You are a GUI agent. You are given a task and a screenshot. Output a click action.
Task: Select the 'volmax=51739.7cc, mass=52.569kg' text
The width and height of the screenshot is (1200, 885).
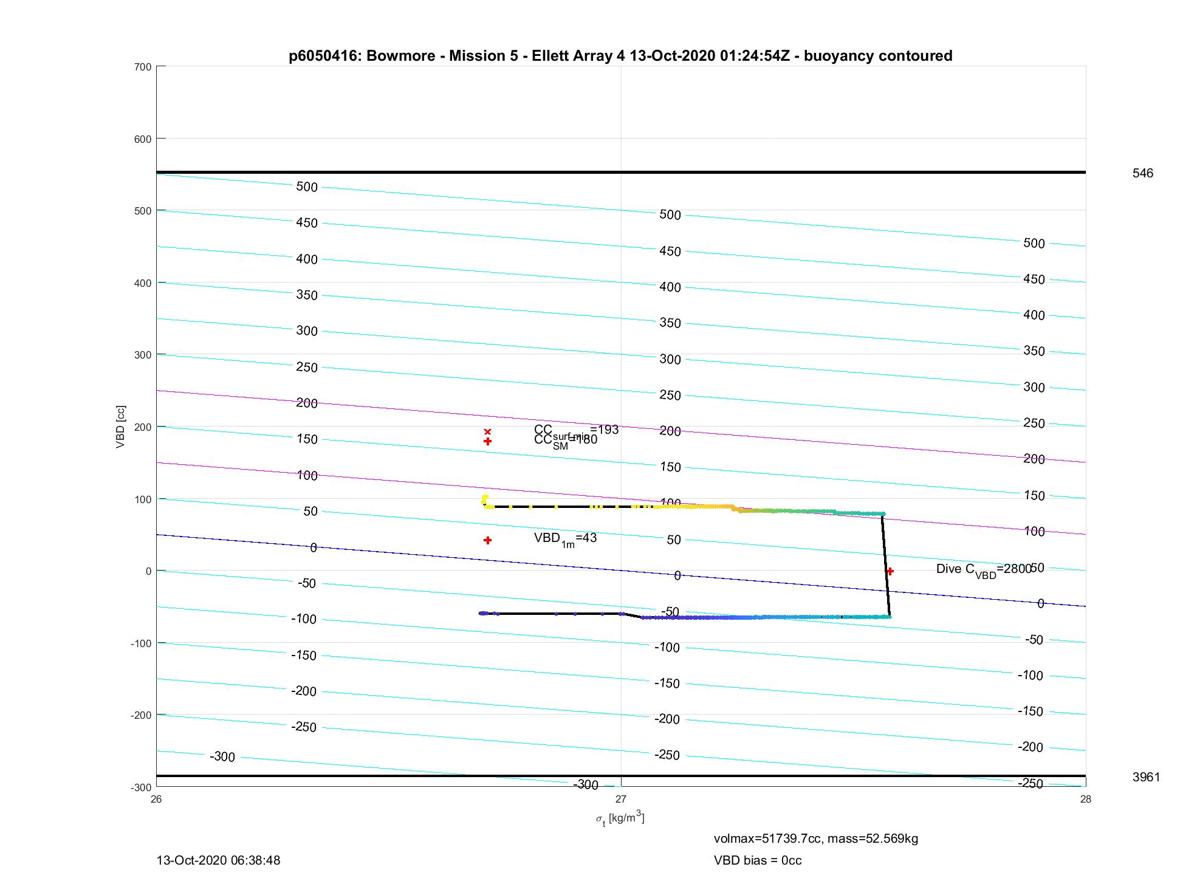(x=816, y=838)
